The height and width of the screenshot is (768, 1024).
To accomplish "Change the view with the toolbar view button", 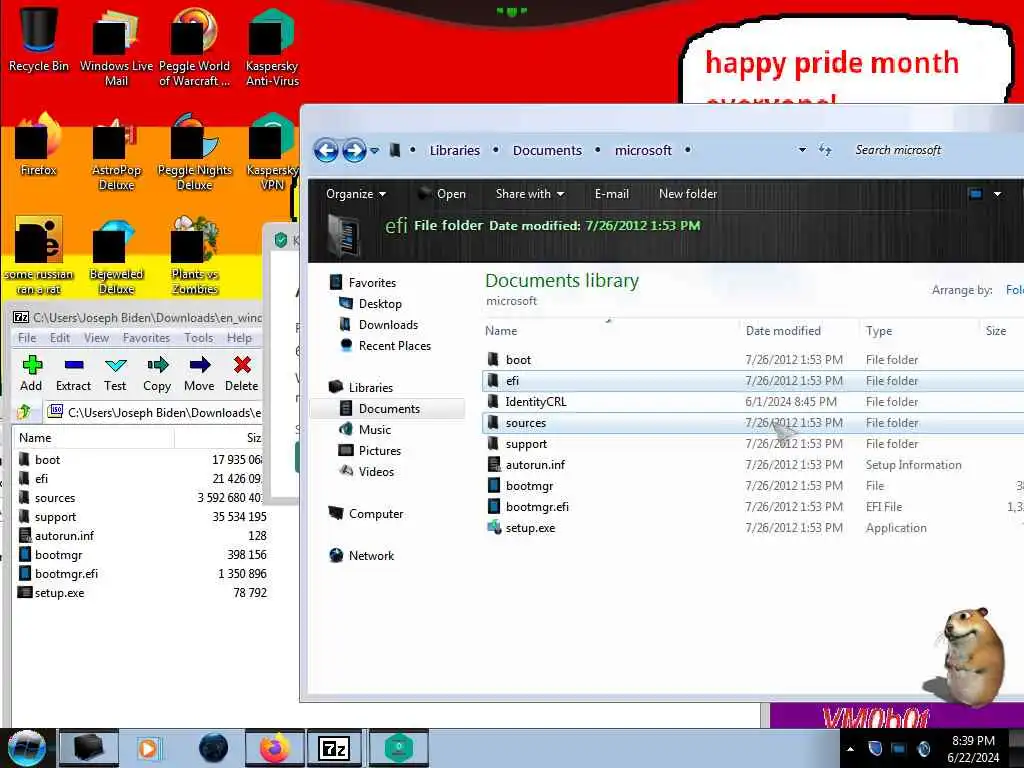I will (975, 194).
